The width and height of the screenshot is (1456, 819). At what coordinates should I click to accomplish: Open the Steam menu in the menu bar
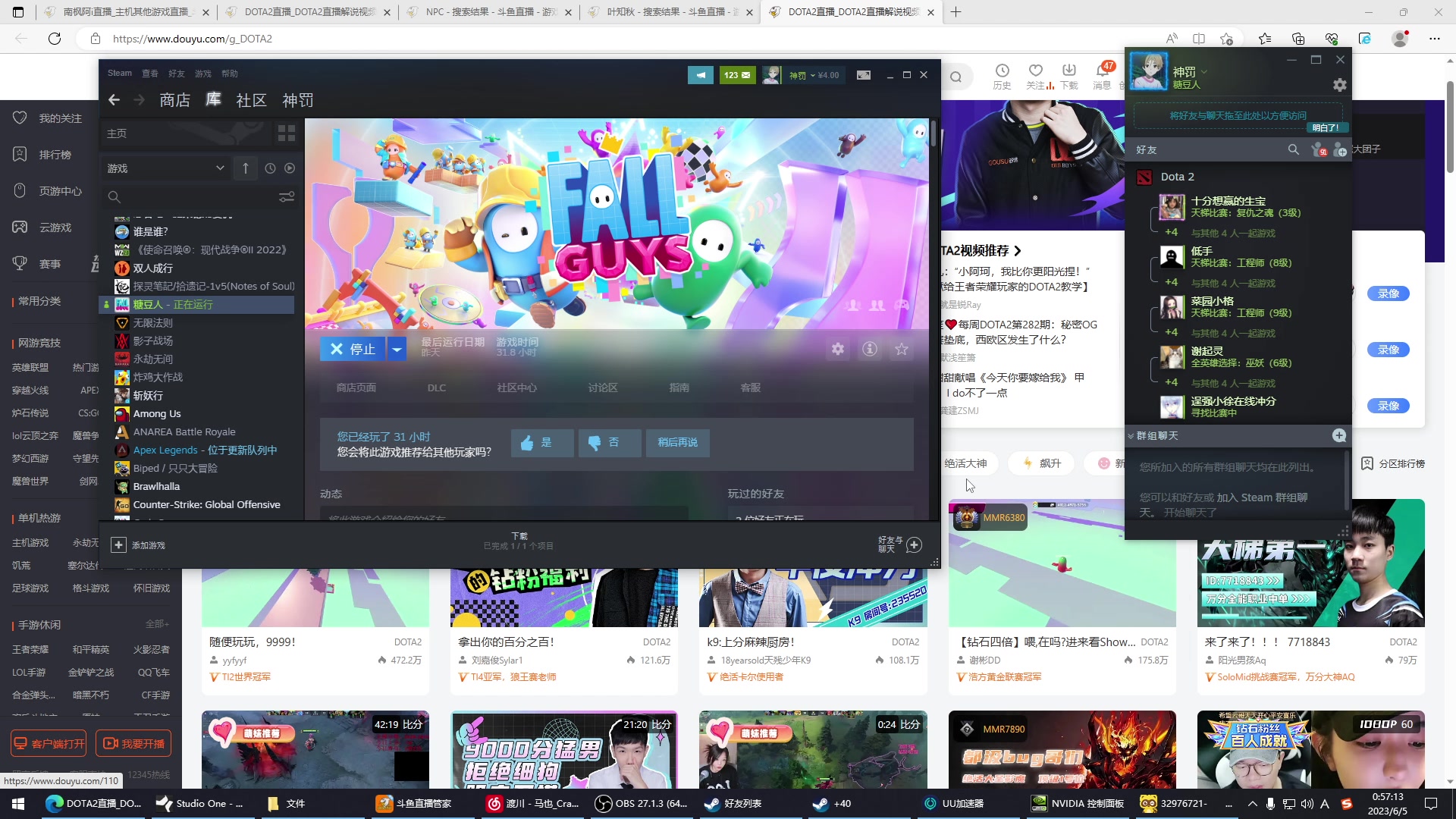coord(120,73)
